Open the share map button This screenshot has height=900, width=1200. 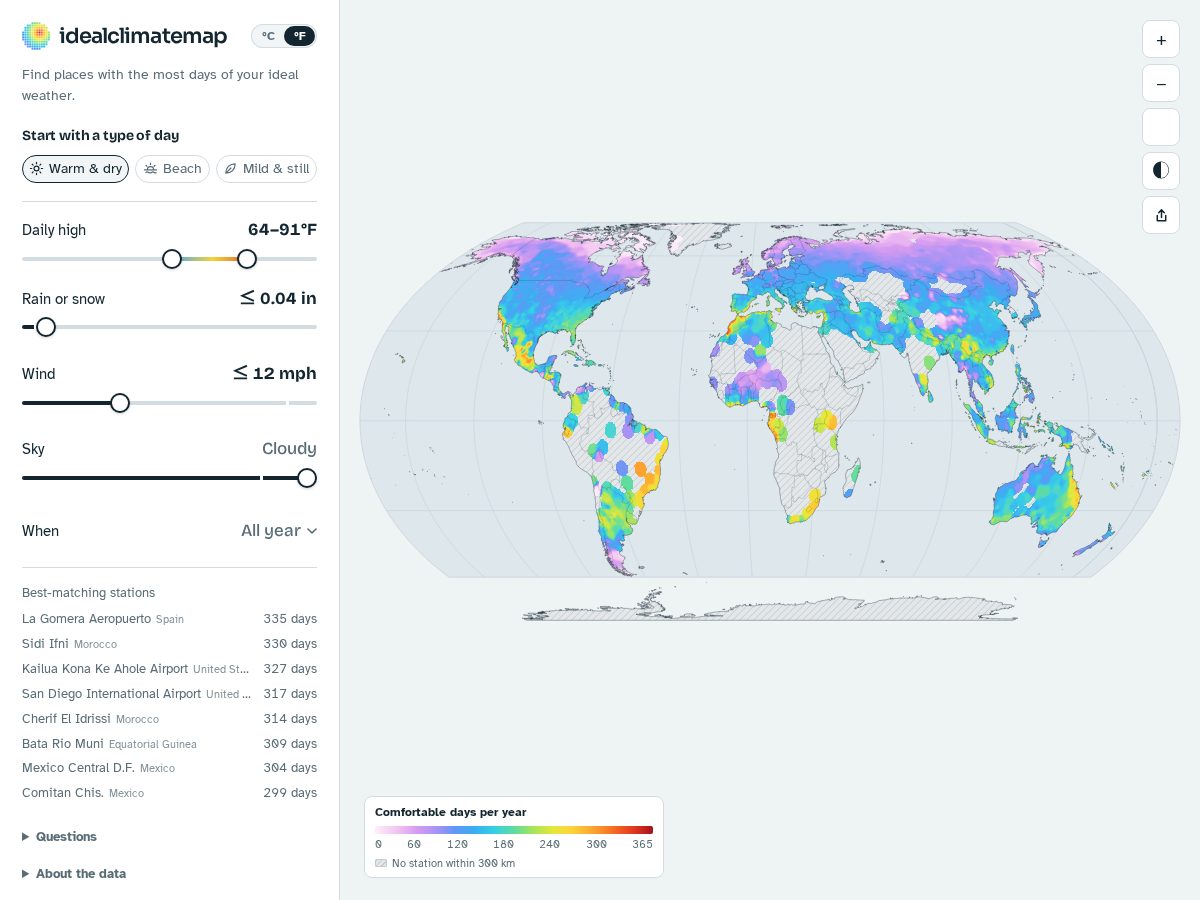coord(1161,215)
